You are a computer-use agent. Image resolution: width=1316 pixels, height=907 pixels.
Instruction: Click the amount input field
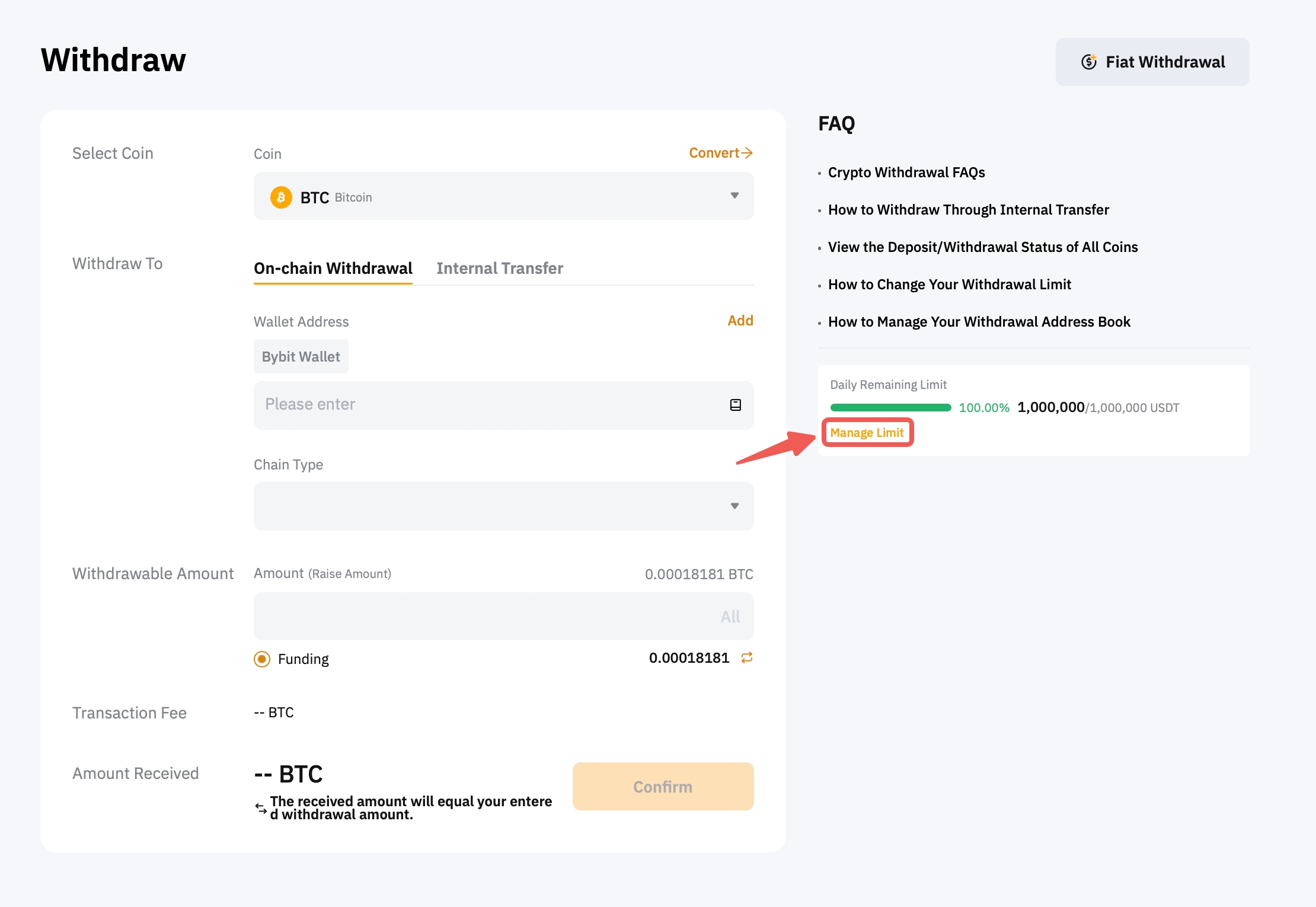[x=480, y=617]
